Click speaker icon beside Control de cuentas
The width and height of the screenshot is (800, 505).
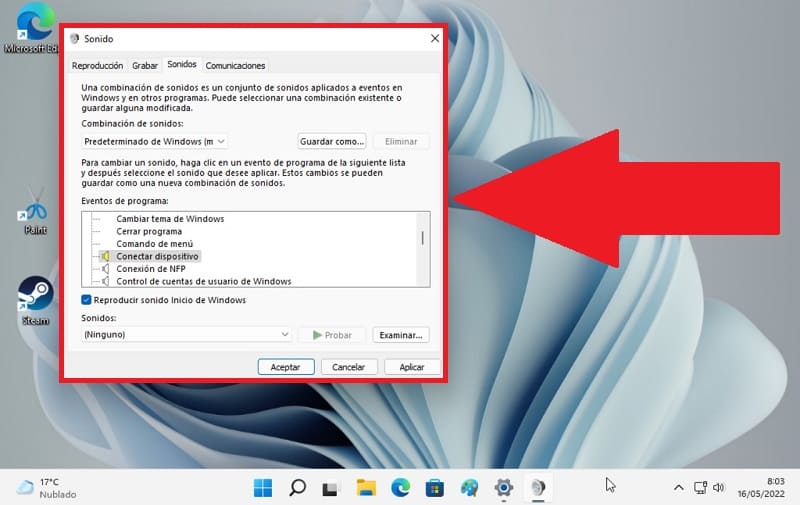(105, 281)
